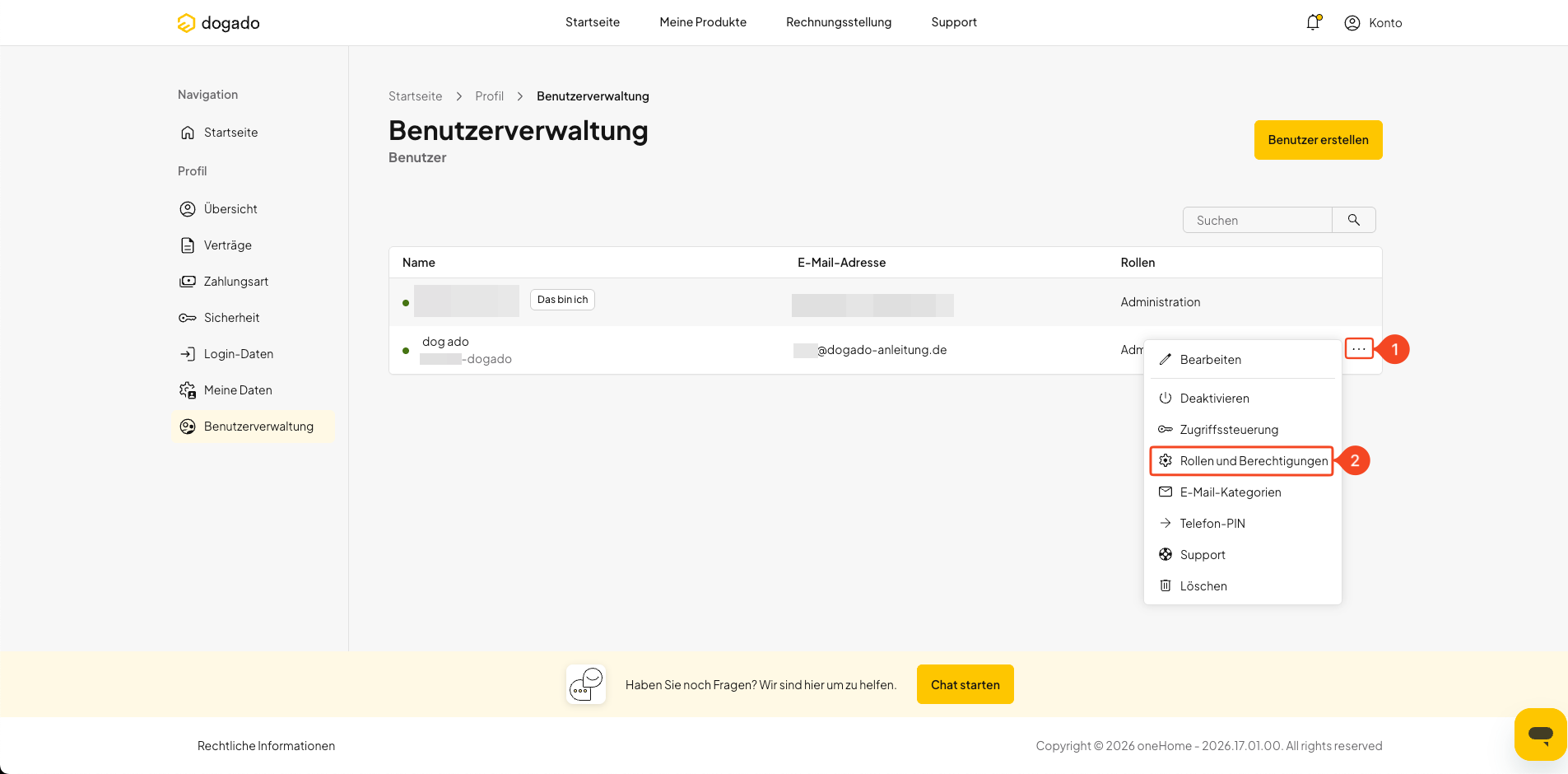
Task: Click the dogado logo
Action: (x=218, y=23)
